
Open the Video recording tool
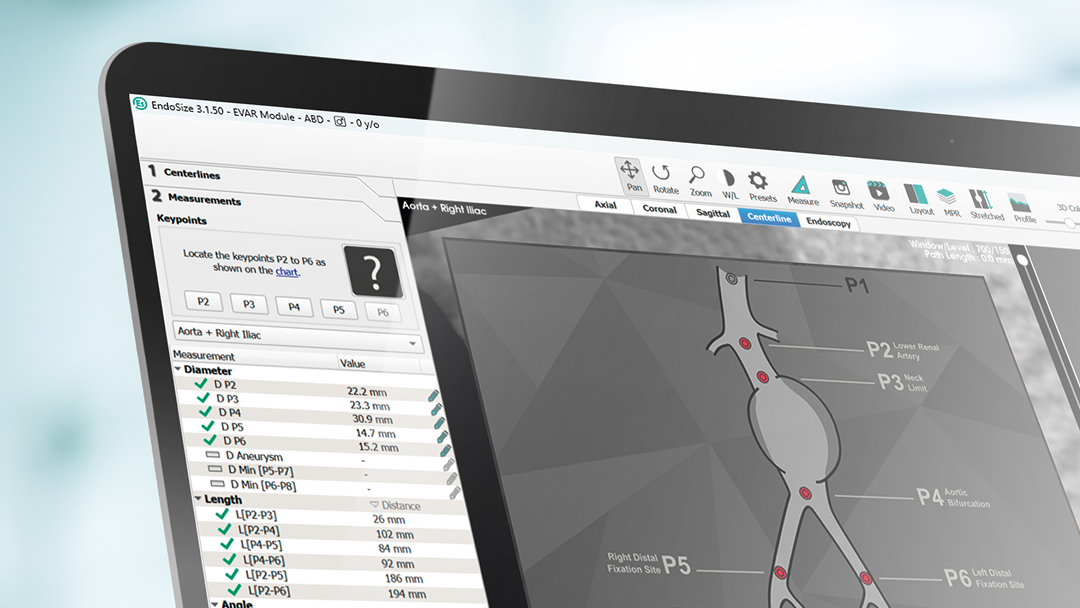(x=881, y=196)
